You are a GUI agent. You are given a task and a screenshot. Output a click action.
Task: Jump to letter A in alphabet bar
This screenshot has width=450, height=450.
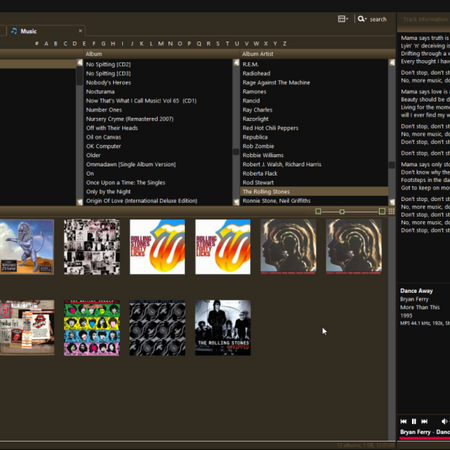(46, 43)
